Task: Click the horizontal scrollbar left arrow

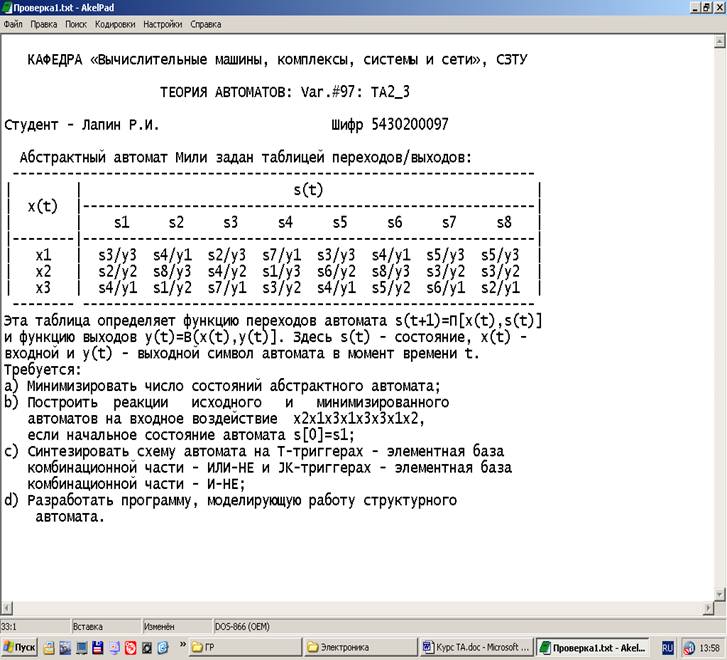Action: (x=7, y=608)
